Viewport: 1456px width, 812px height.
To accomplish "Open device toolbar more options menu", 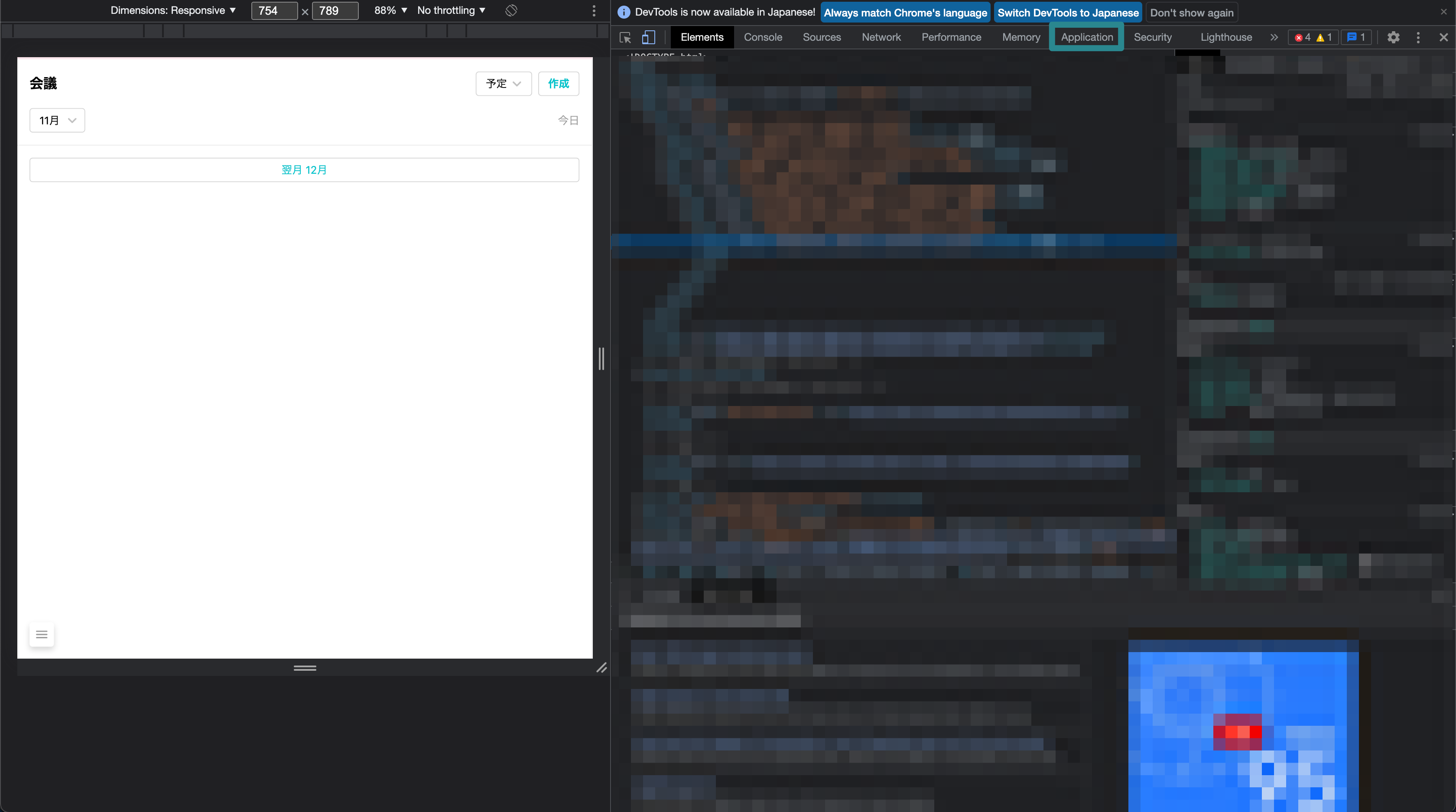I will click(594, 10).
